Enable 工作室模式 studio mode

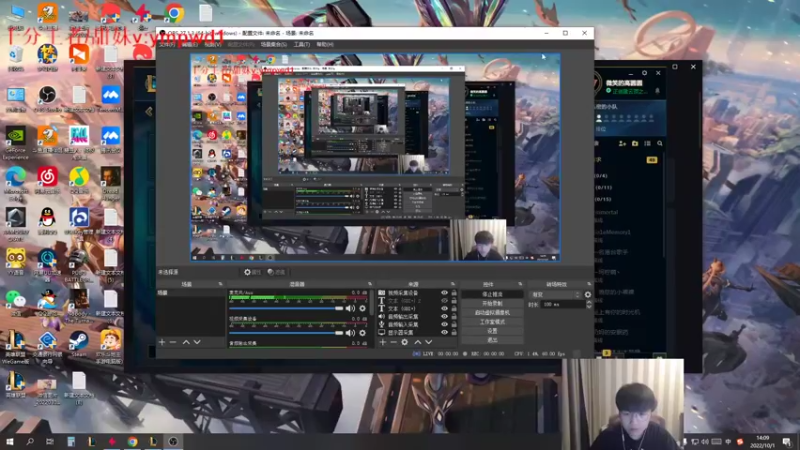[492, 322]
